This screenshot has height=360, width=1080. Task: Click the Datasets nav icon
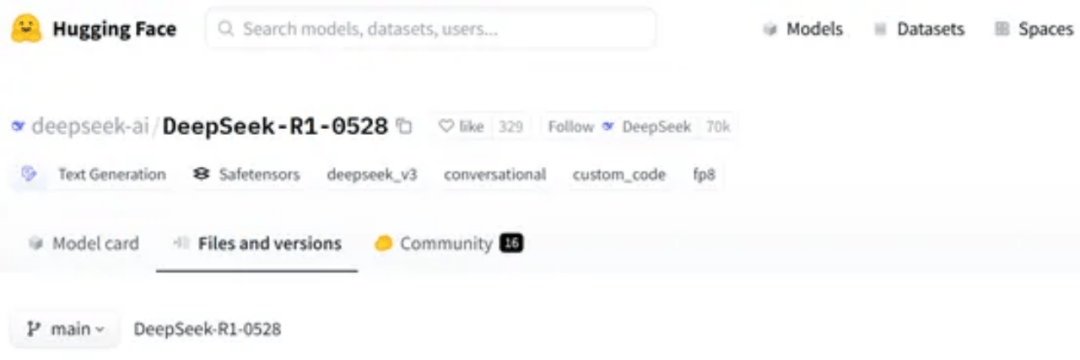tap(880, 30)
